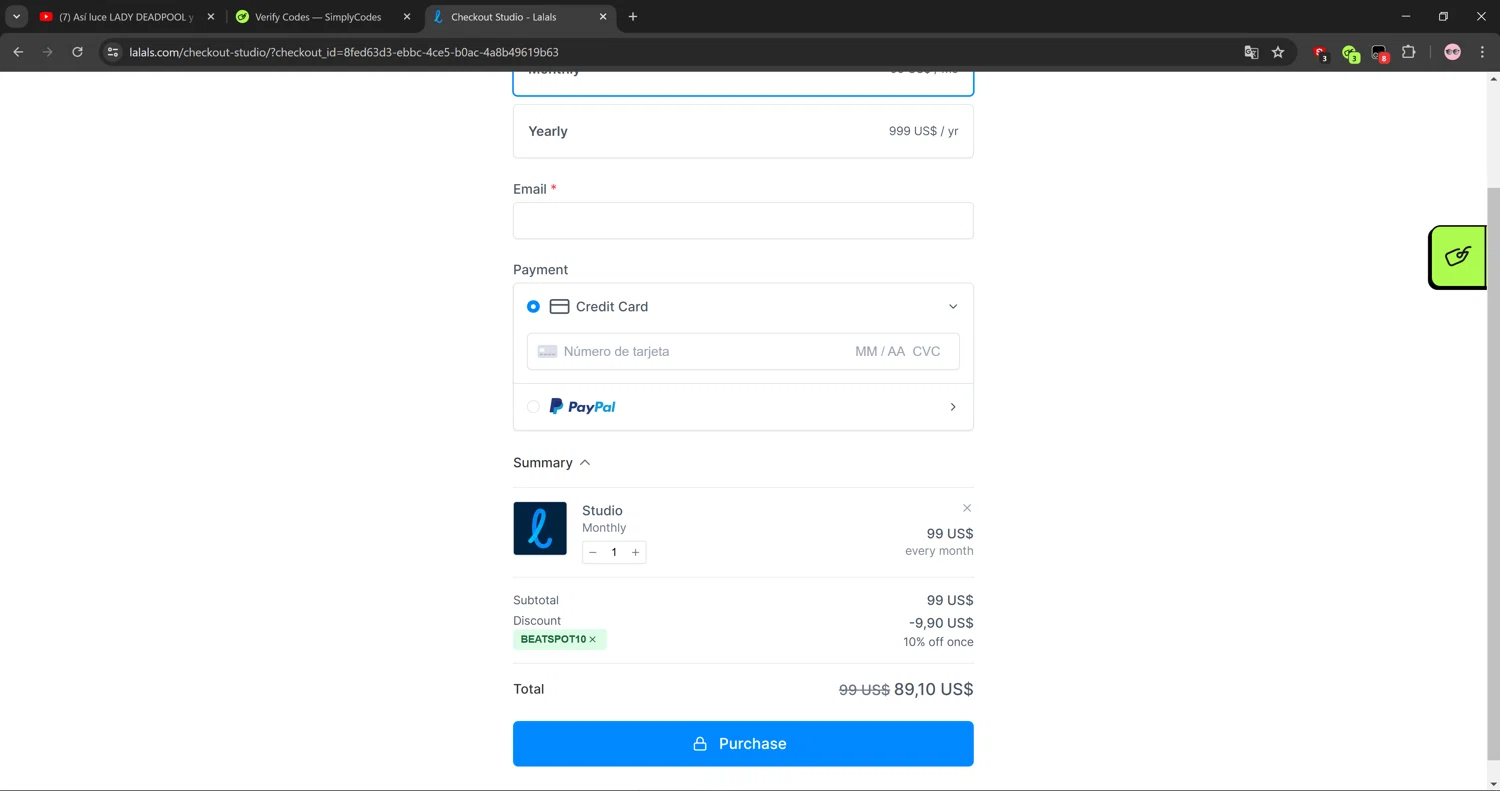Collapse the Credit Card chevron
1500x791 pixels.
pyautogui.click(x=953, y=307)
